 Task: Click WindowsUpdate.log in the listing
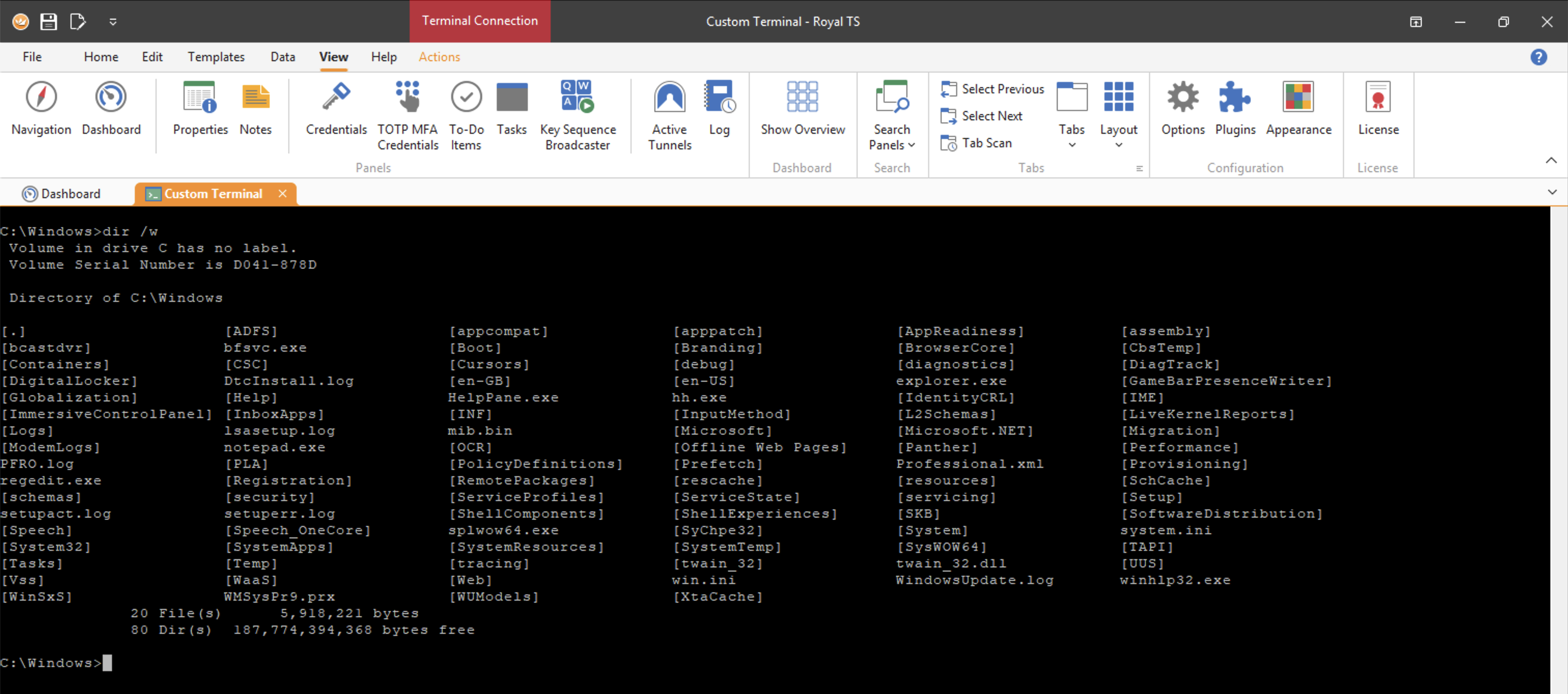(974, 580)
